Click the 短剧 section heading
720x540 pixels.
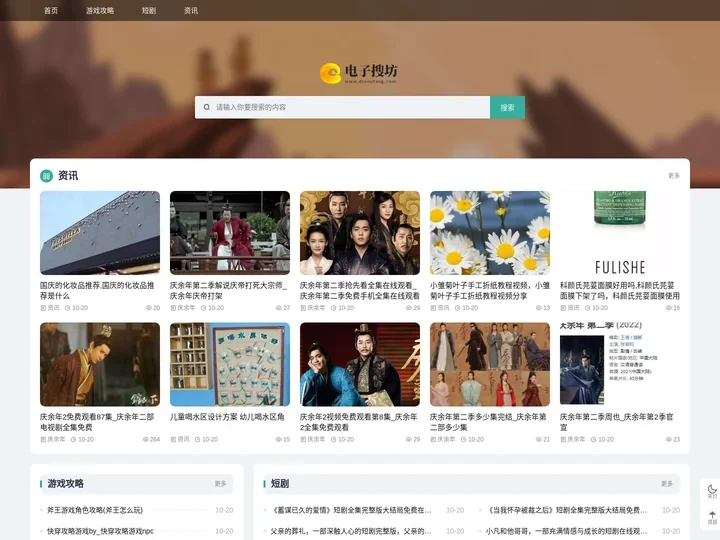coord(280,484)
